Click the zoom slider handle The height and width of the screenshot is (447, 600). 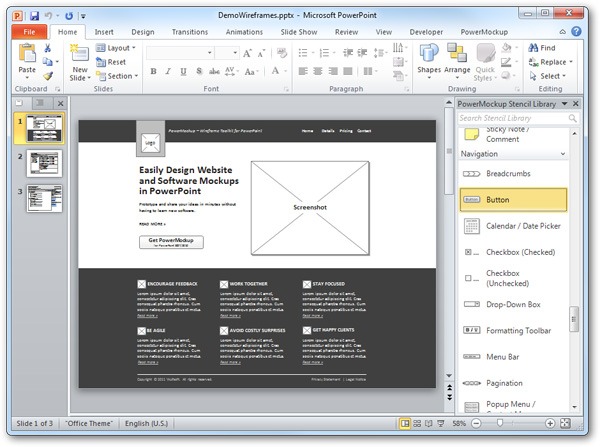pyautogui.click(x=500, y=423)
